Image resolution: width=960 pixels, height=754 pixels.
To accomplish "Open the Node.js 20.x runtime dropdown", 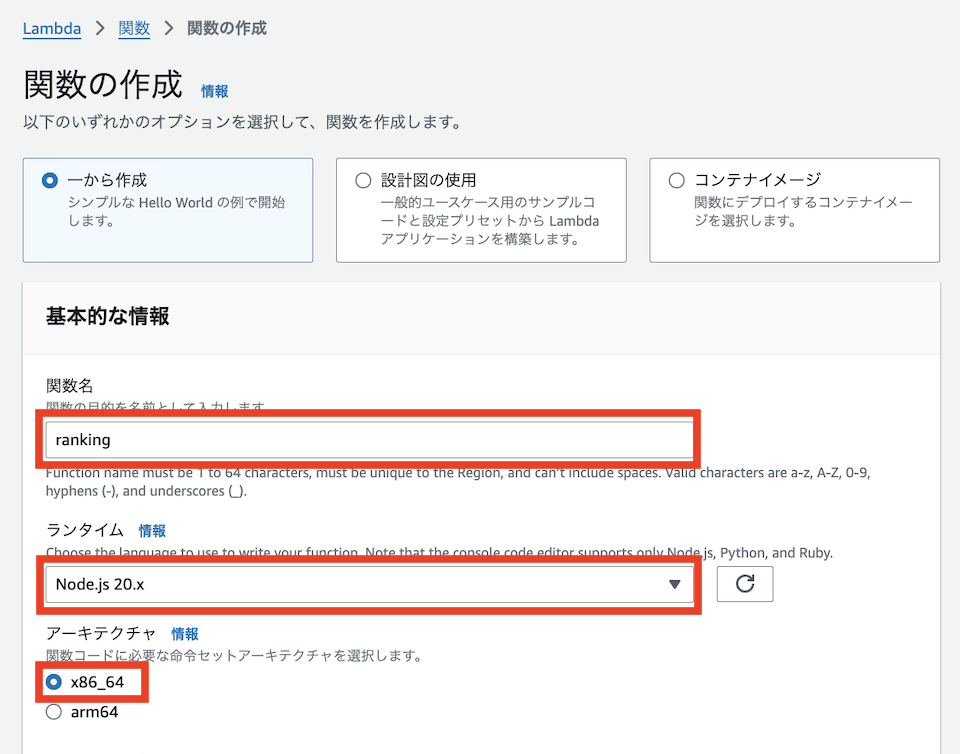I will tap(366, 585).
